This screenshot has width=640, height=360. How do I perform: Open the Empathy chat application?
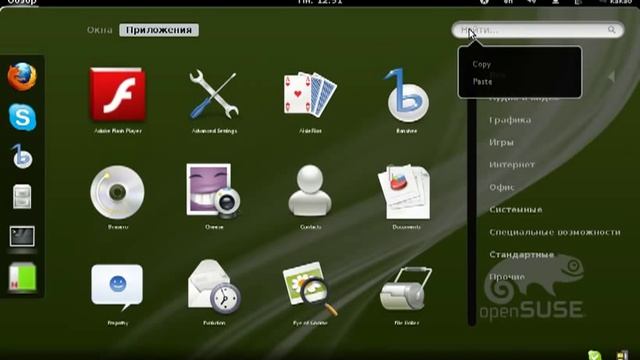(117, 287)
